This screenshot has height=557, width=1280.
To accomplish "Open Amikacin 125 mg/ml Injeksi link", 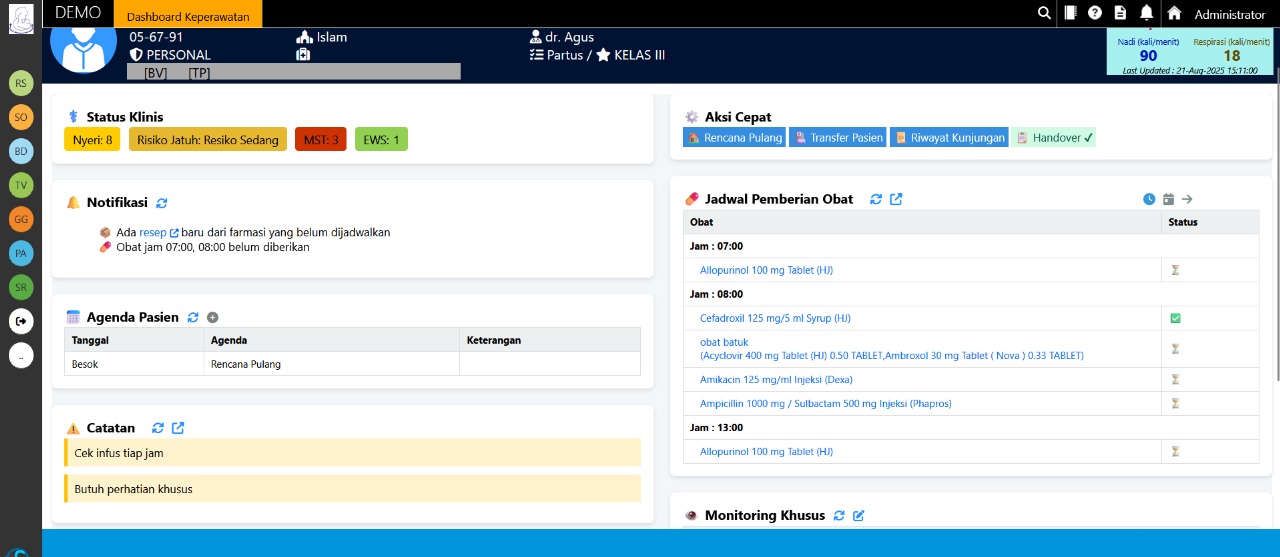I will tap(776, 380).
